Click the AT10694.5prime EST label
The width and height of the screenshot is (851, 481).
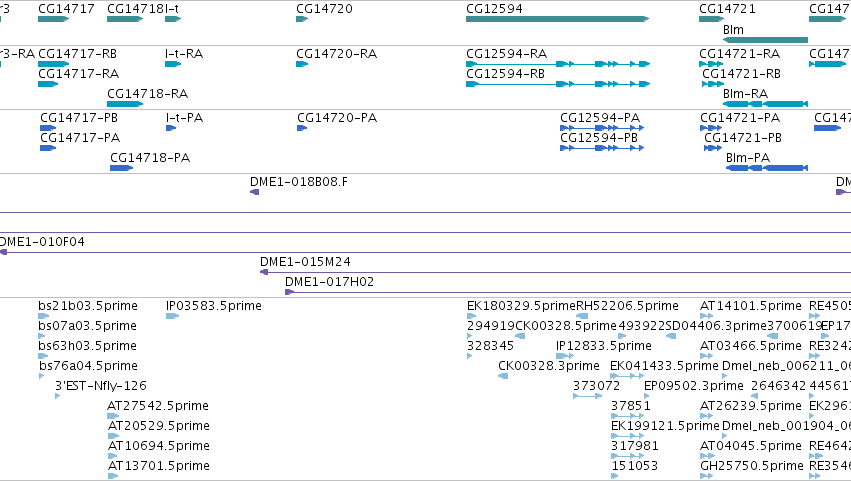tap(159, 446)
